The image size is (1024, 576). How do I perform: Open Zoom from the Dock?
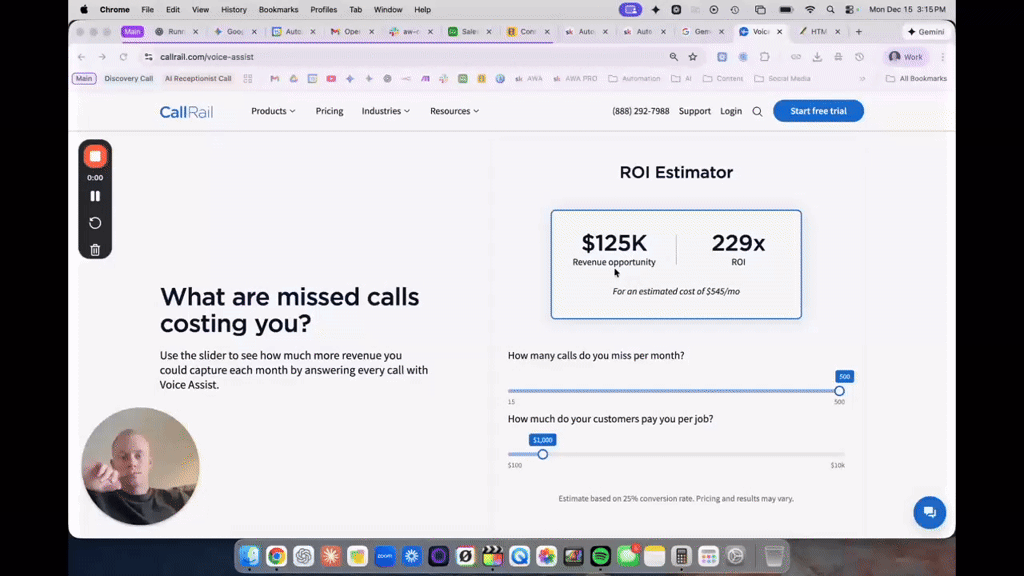385,556
